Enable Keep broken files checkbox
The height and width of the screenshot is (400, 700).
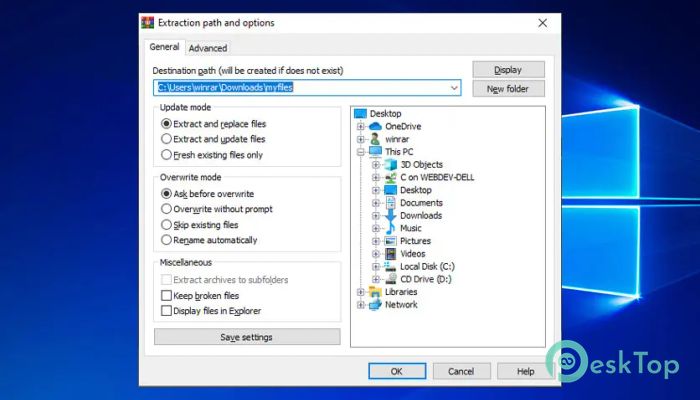click(x=166, y=296)
